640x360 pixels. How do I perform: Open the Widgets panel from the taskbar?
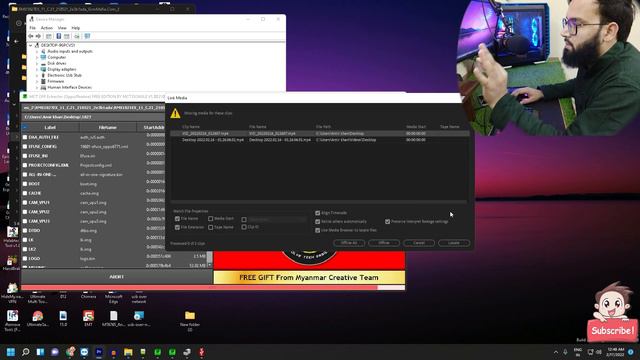pyautogui.click(x=40, y=352)
